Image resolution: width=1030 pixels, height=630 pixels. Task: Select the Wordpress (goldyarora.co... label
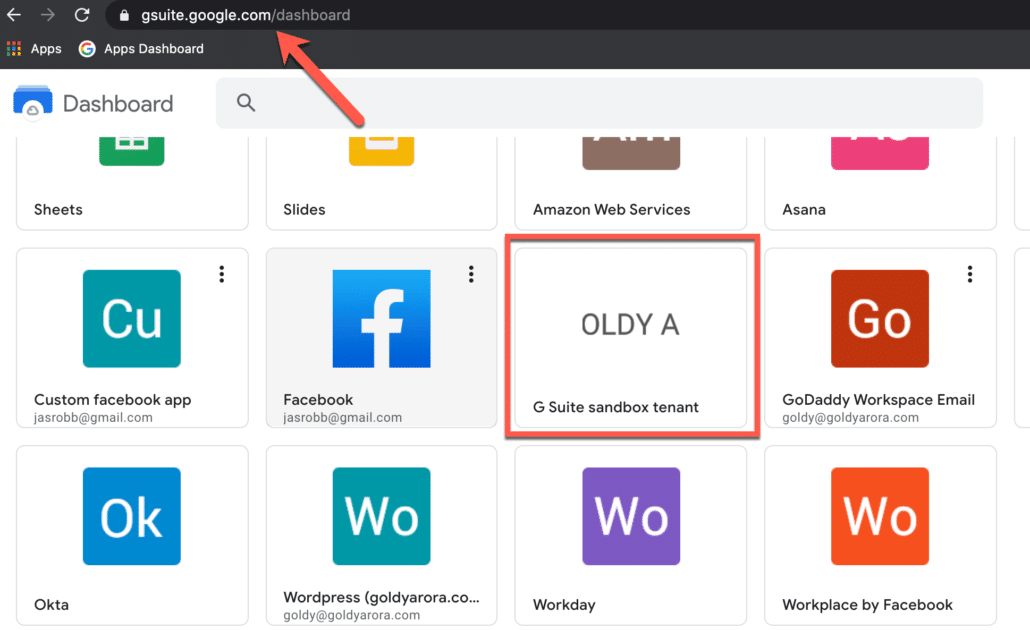382,597
